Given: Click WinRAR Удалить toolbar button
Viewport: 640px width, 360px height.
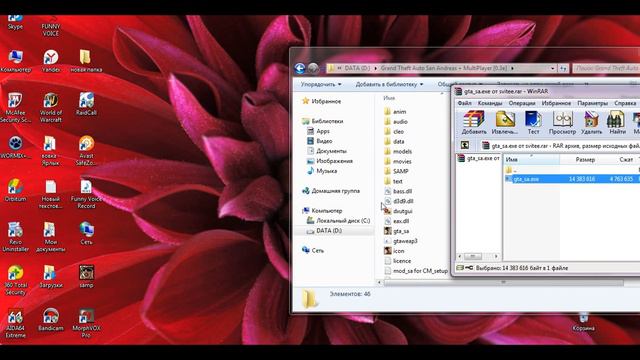Looking at the screenshot, I should (591, 123).
